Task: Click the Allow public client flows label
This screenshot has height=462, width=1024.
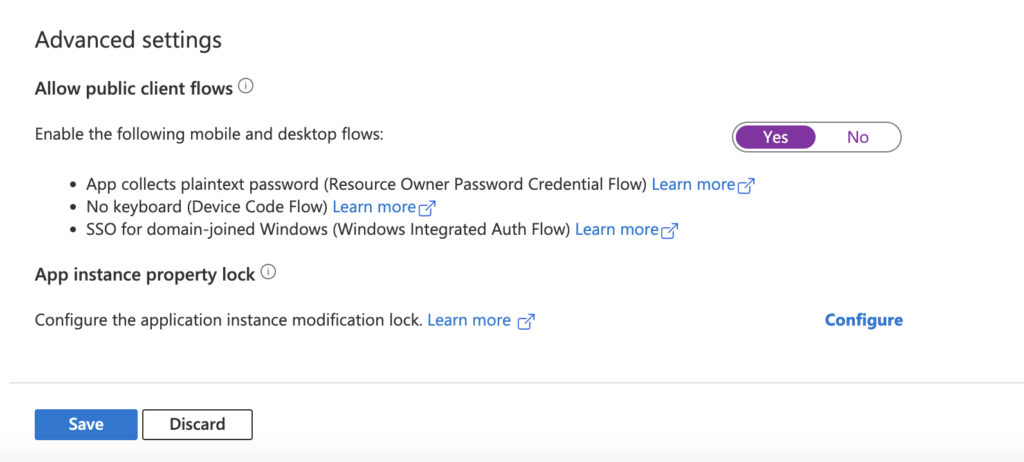Action: [134, 89]
